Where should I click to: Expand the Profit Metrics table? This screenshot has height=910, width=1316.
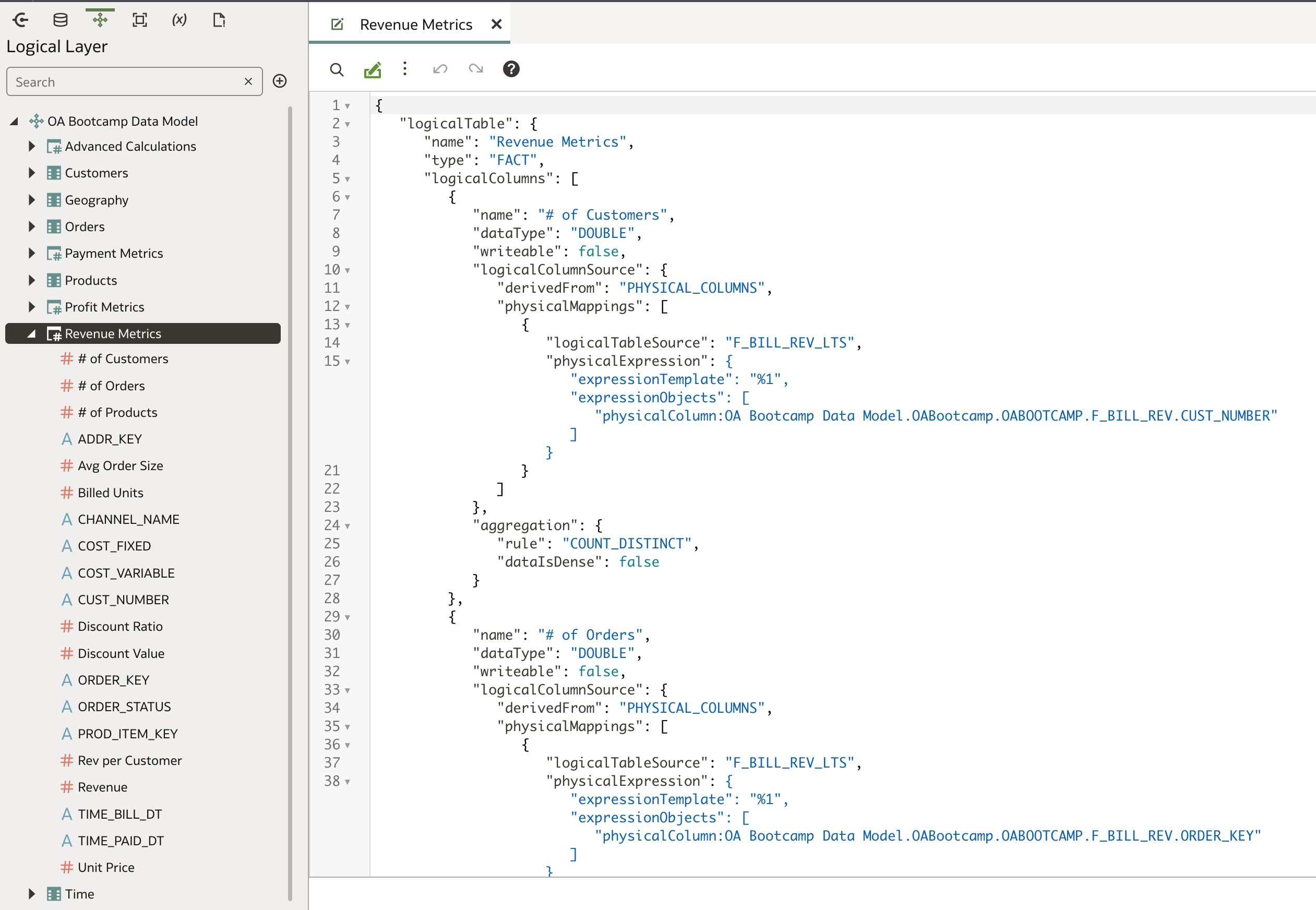pyautogui.click(x=32, y=307)
